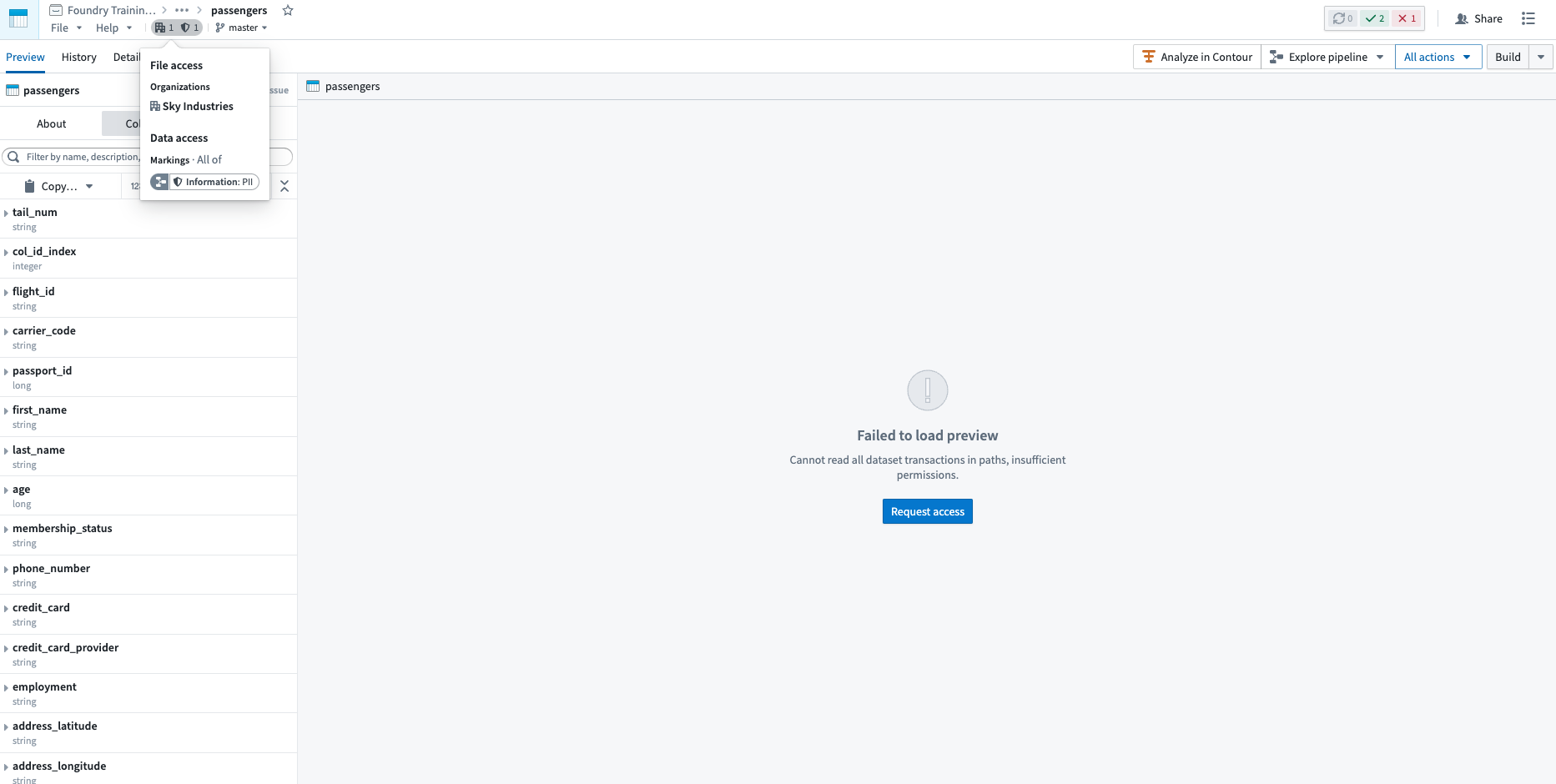This screenshot has width=1556, height=784.
Task: Show the 2 passing health checks
Action: pos(1375,18)
